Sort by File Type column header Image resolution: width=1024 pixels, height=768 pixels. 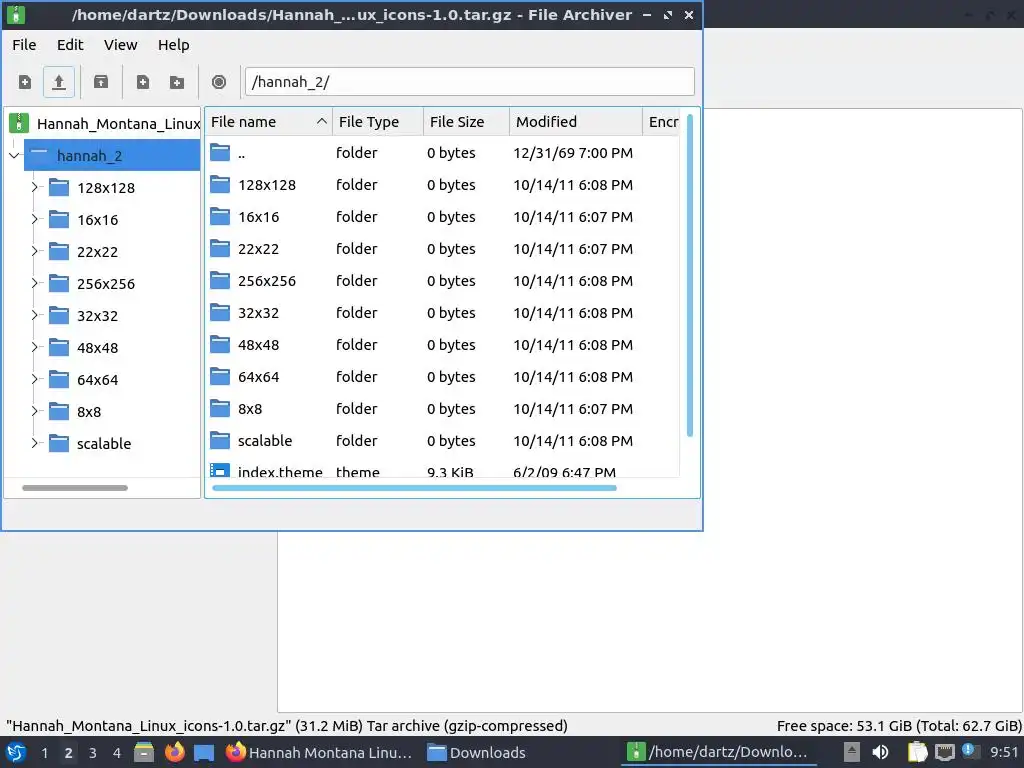[377, 121]
